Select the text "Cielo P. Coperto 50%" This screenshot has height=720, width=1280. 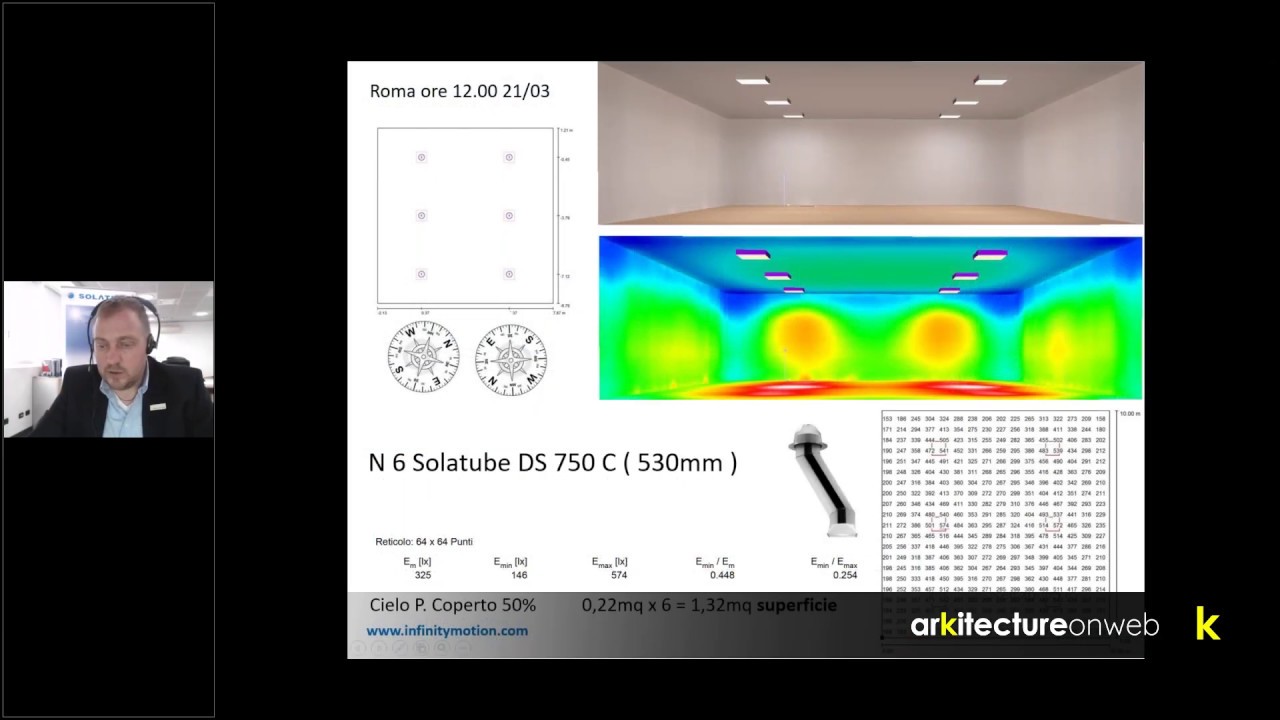pos(453,605)
